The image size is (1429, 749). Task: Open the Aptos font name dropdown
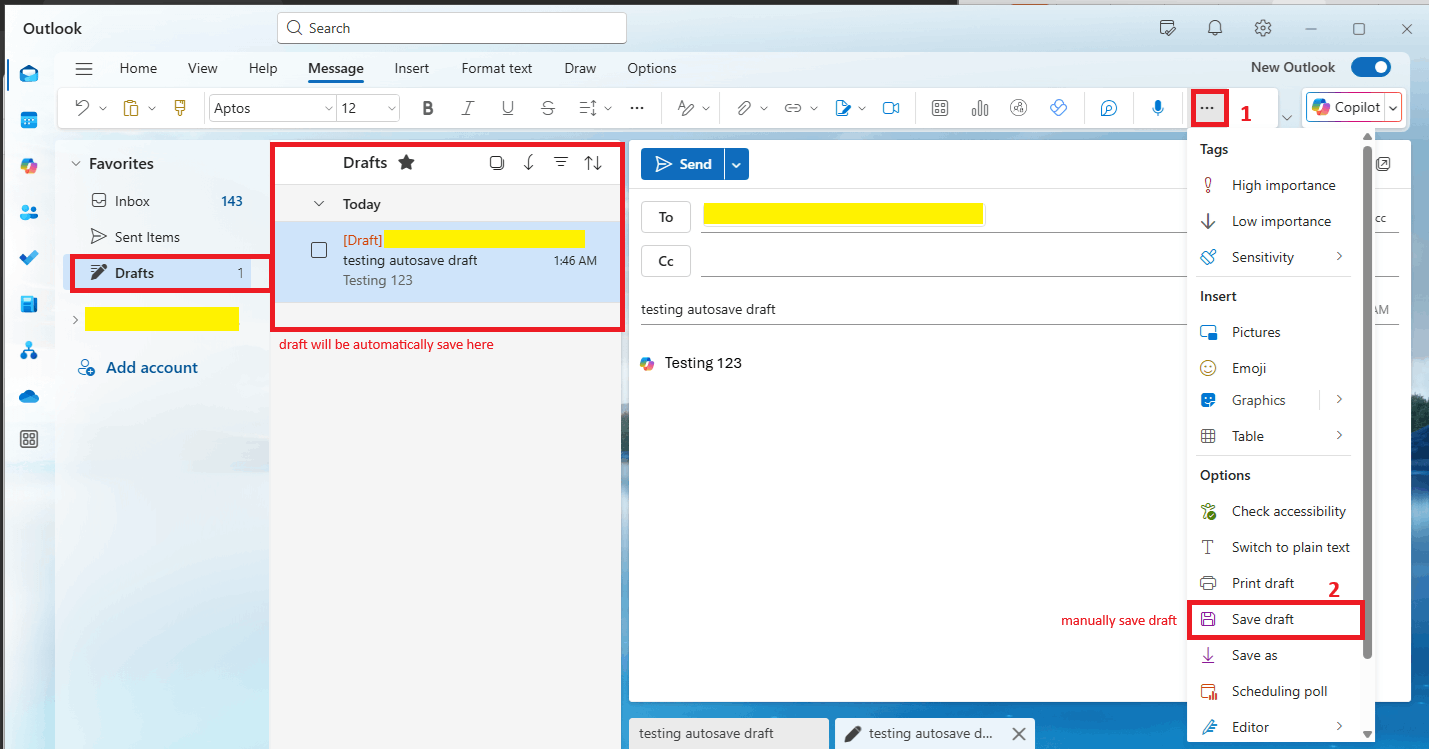(x=272, y=108)
